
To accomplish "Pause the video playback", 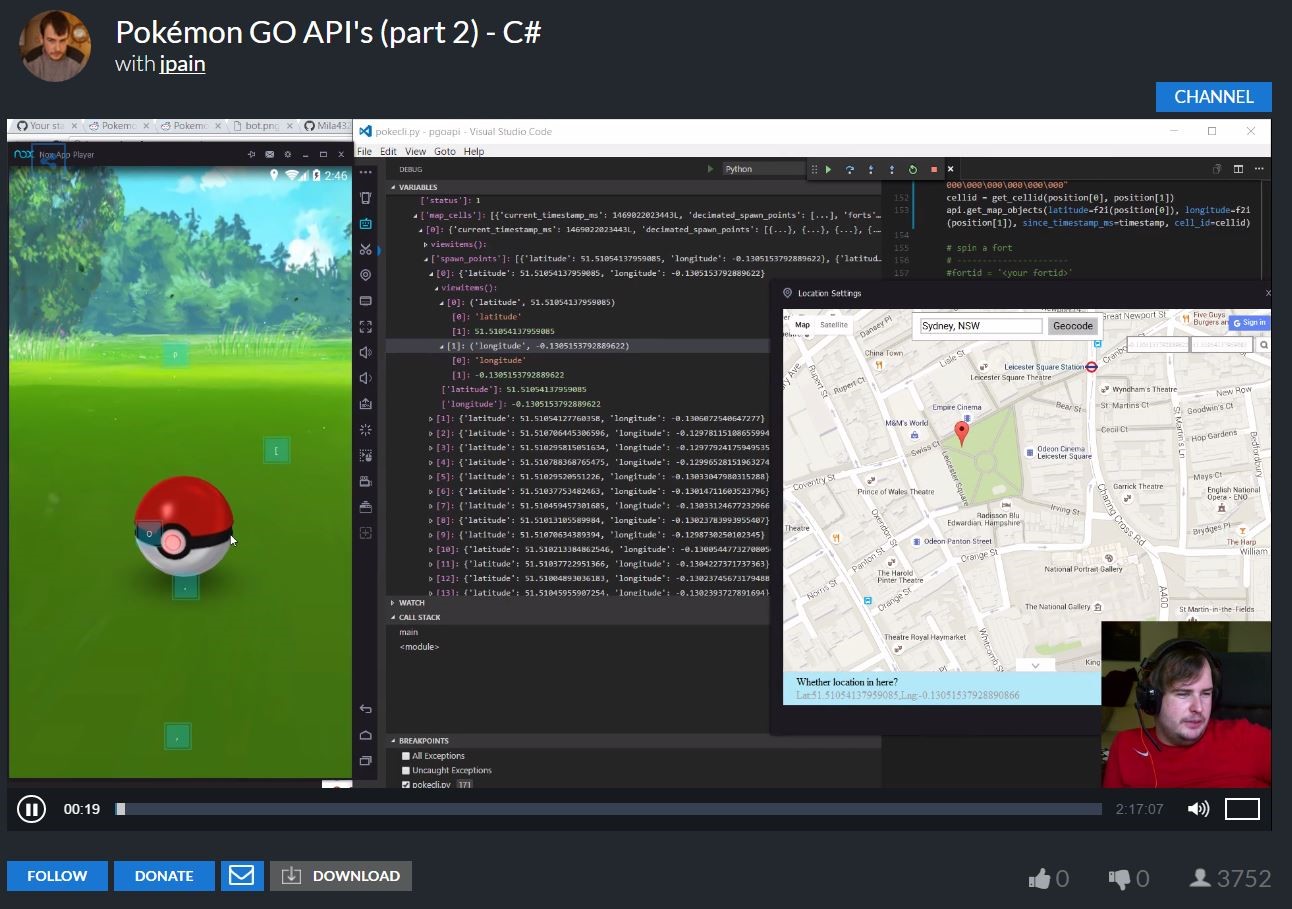I will point(31,809).
